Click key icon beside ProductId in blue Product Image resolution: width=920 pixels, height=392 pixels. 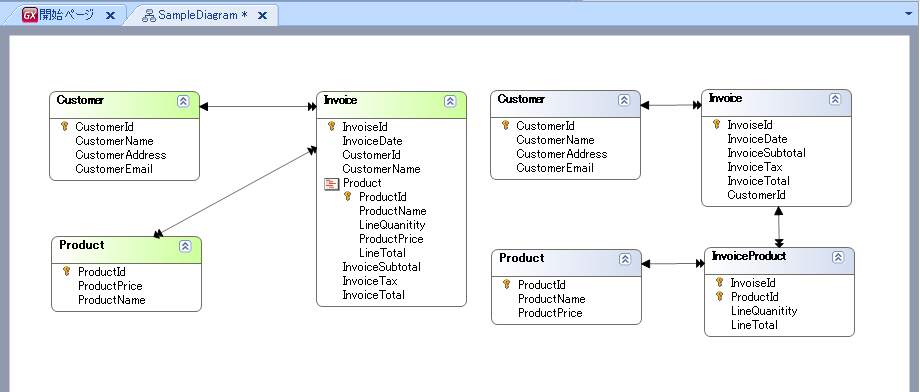point(507,285)
